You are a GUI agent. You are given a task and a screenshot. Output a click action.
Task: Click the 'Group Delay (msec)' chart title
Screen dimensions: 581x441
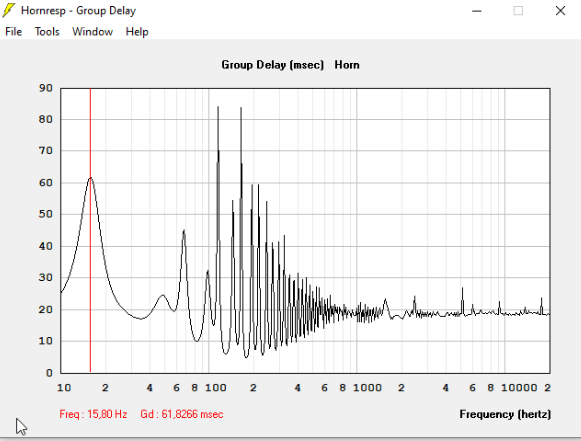click(x=272, y=65)
